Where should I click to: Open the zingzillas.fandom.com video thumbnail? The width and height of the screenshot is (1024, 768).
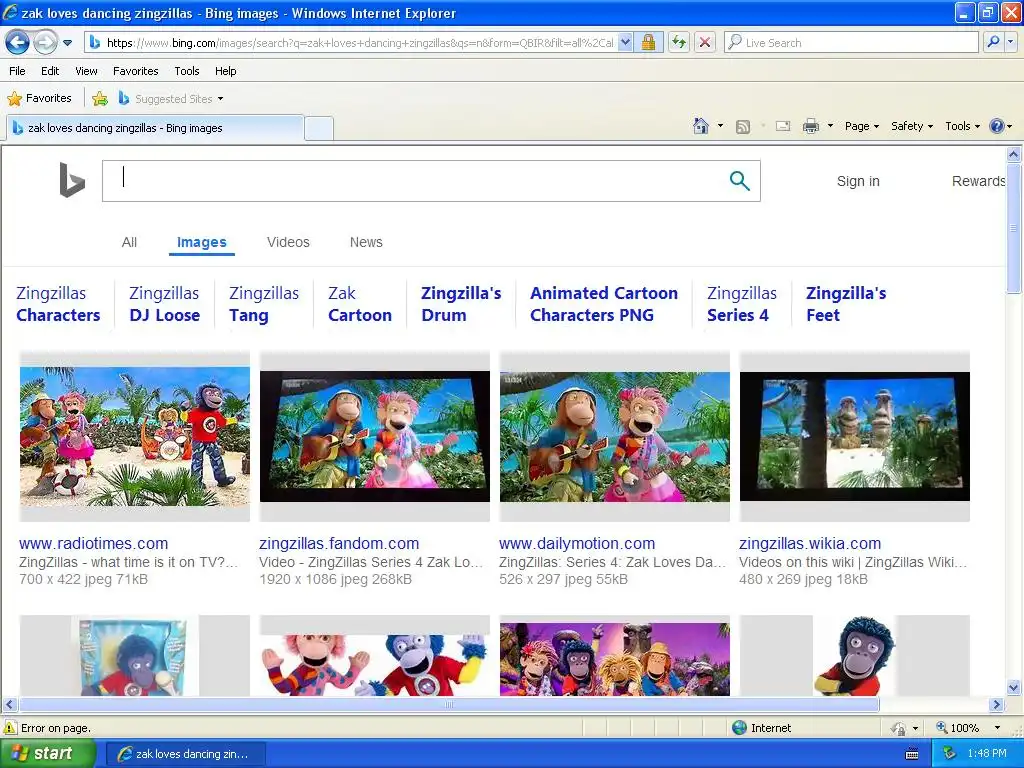click(x=375, y=436)
